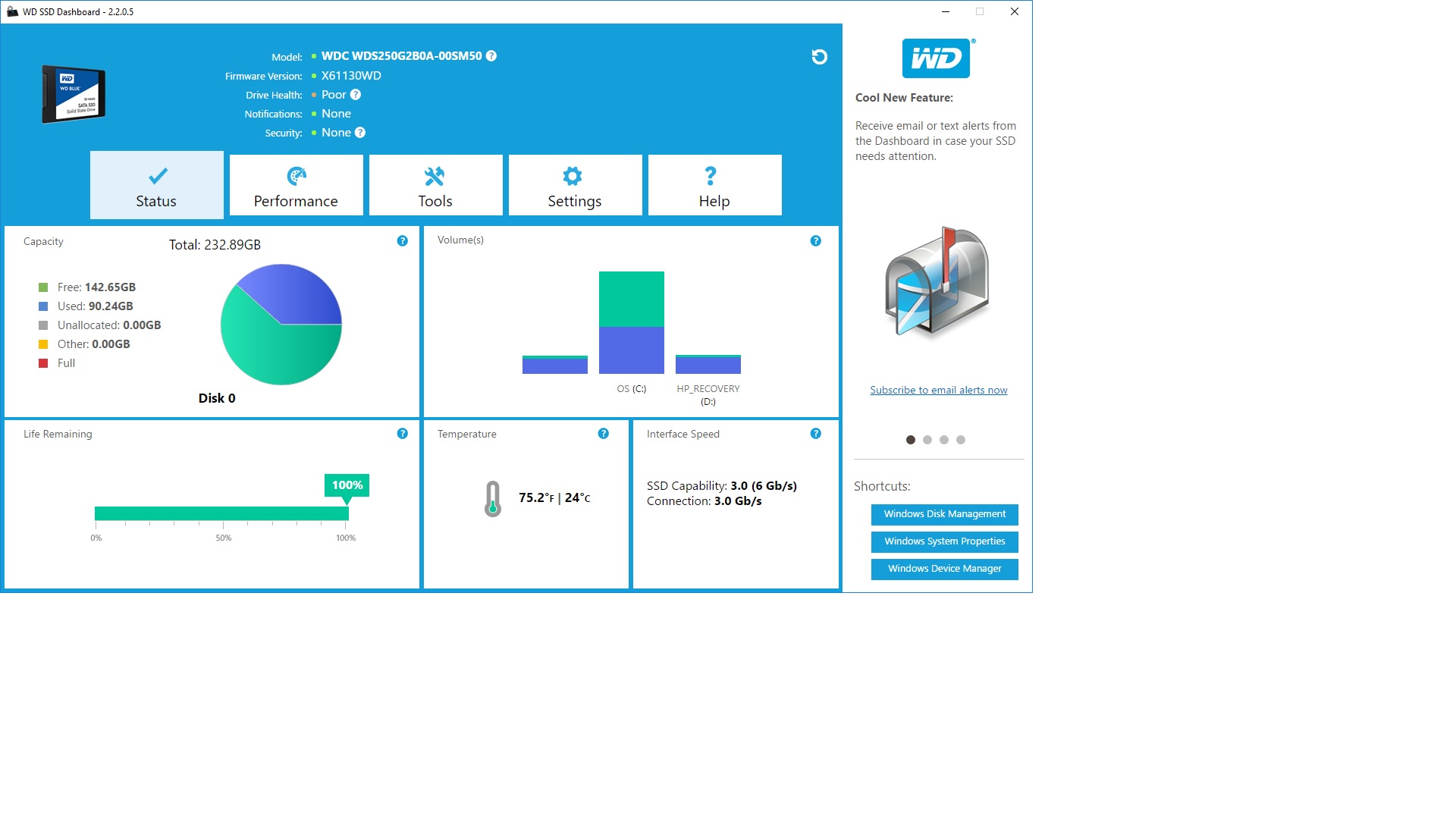
Task: Launch Windows Device Manager shortcut
Action: pyautogui.click(x=944, y=569)
